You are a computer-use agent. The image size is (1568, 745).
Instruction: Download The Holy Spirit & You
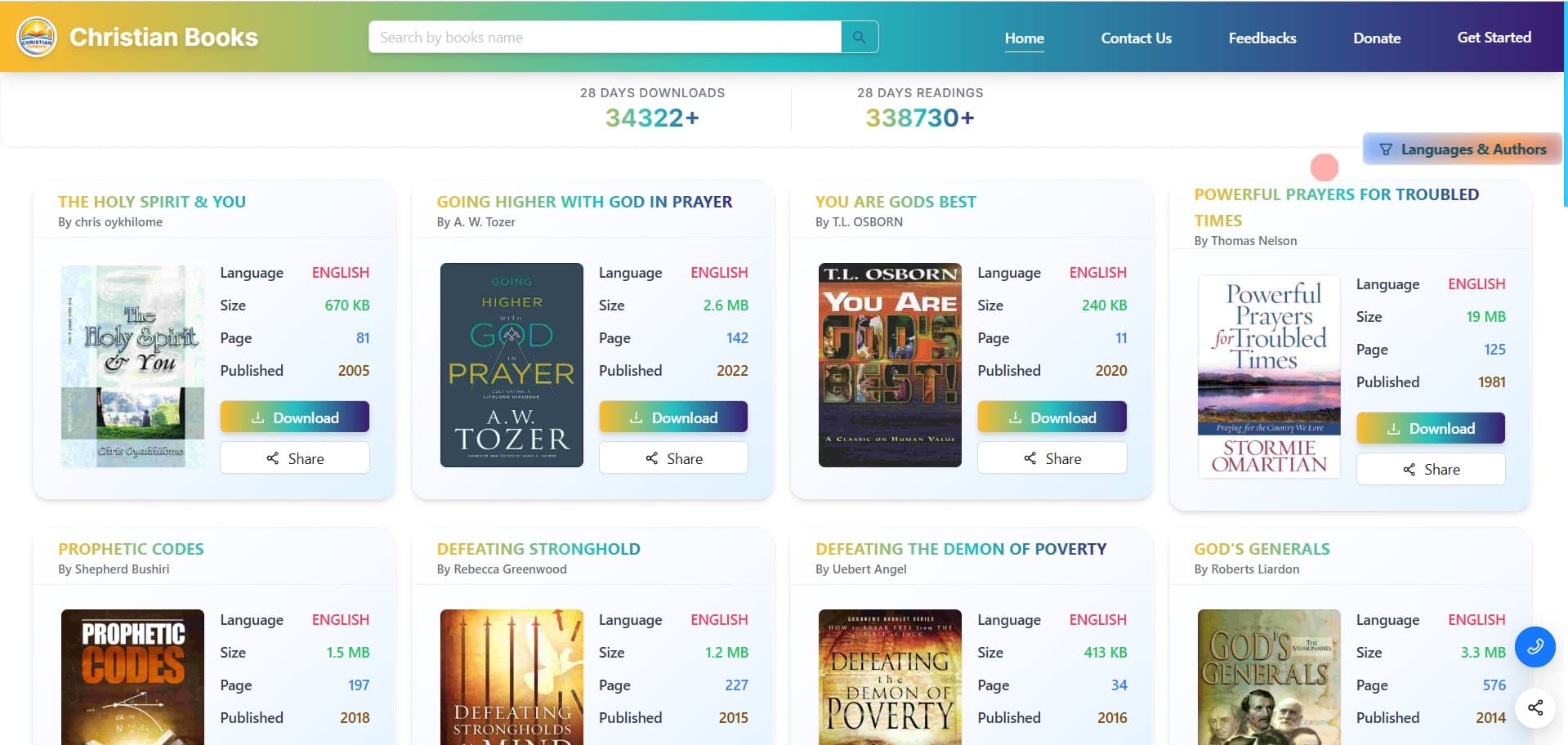point(294,417)
